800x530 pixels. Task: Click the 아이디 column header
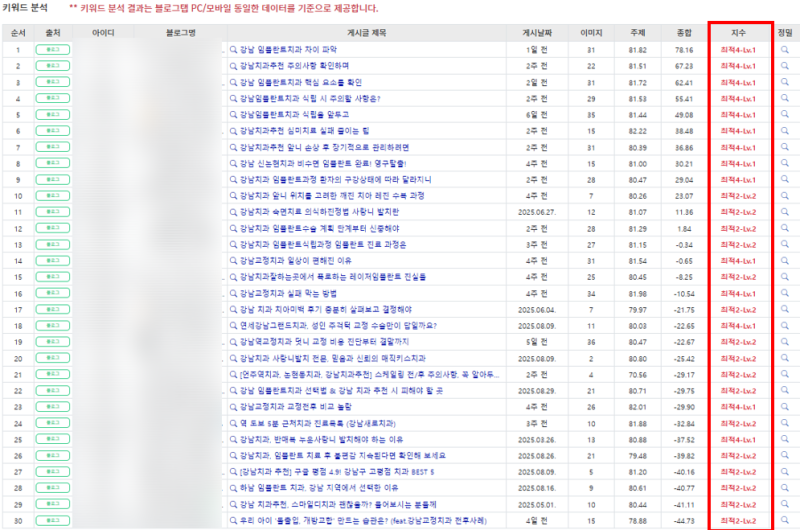103,33
